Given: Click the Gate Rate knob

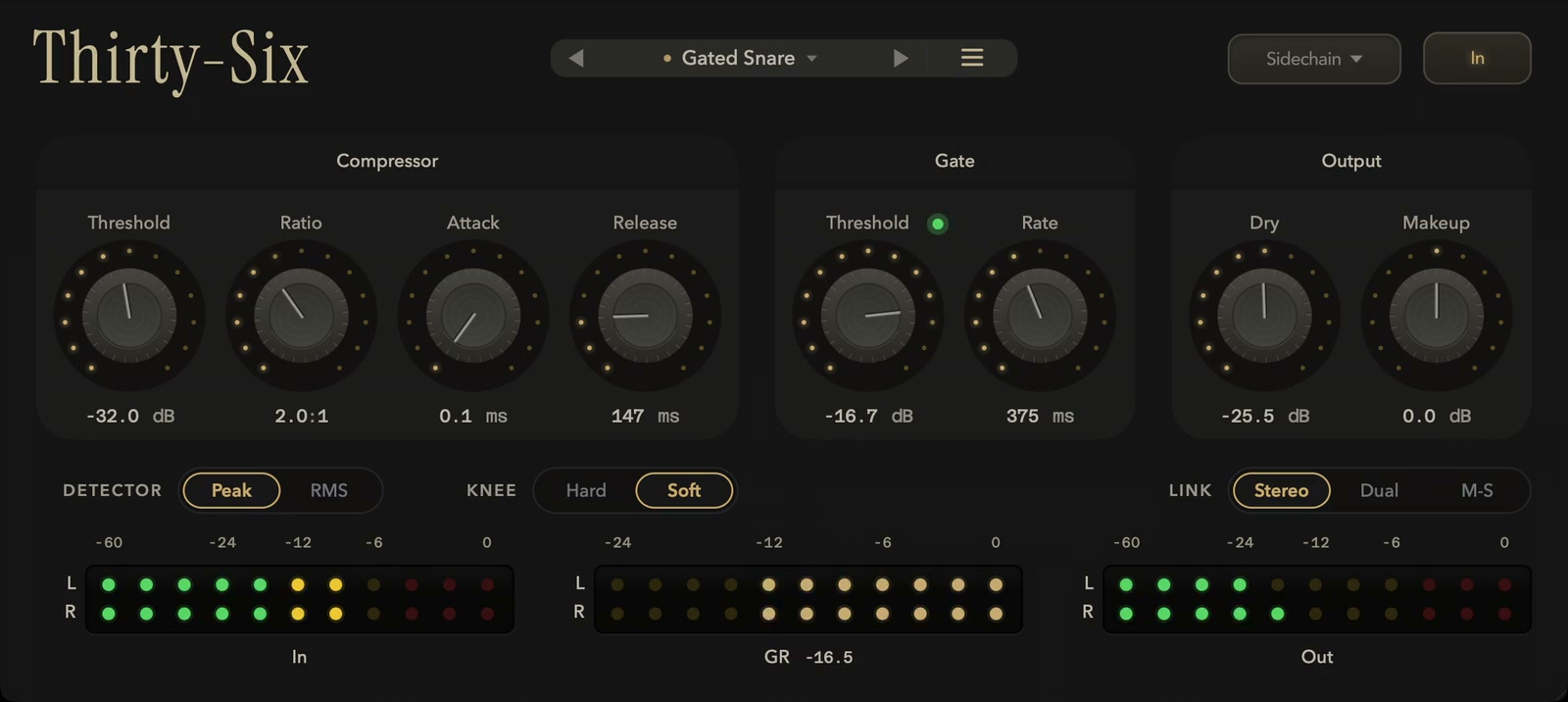Looking at the screenshot, I should tap(1040, 317).
